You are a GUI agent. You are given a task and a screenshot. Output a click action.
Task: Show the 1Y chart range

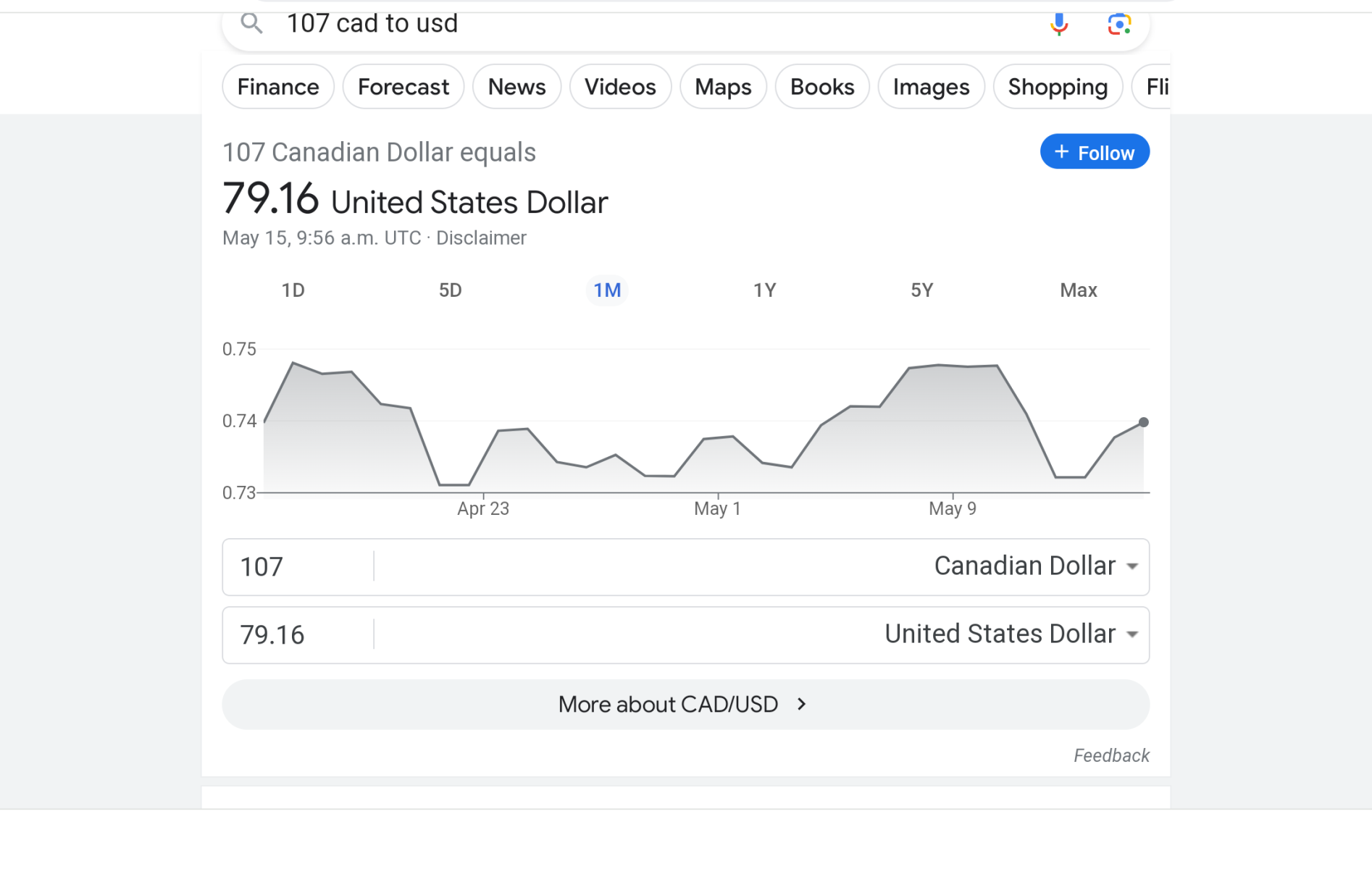[x=764, y=290]
